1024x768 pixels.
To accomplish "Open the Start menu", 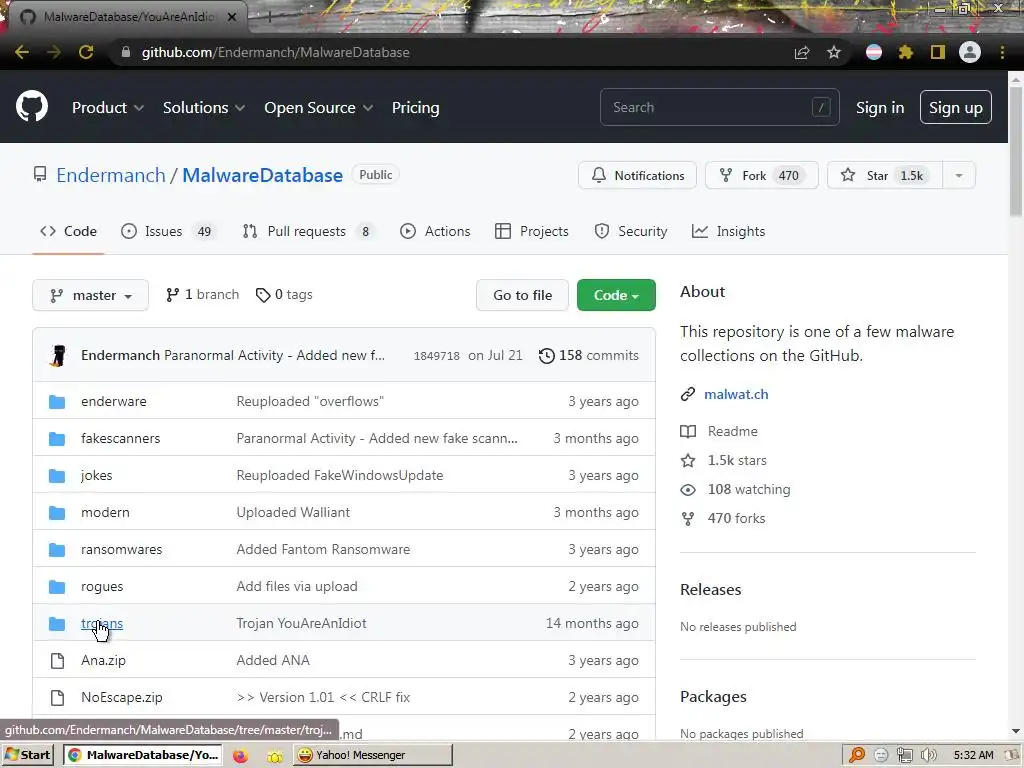I will click(28, 755).
